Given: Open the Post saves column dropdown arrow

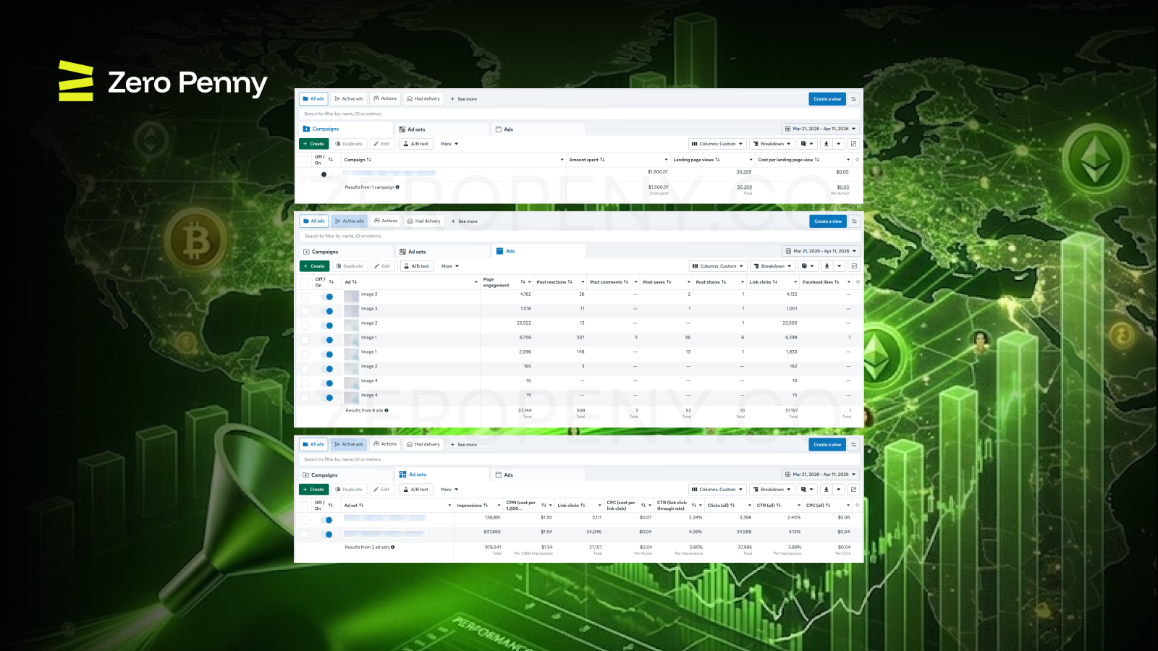Looking at the screenshot, I should tap(688, 282).
